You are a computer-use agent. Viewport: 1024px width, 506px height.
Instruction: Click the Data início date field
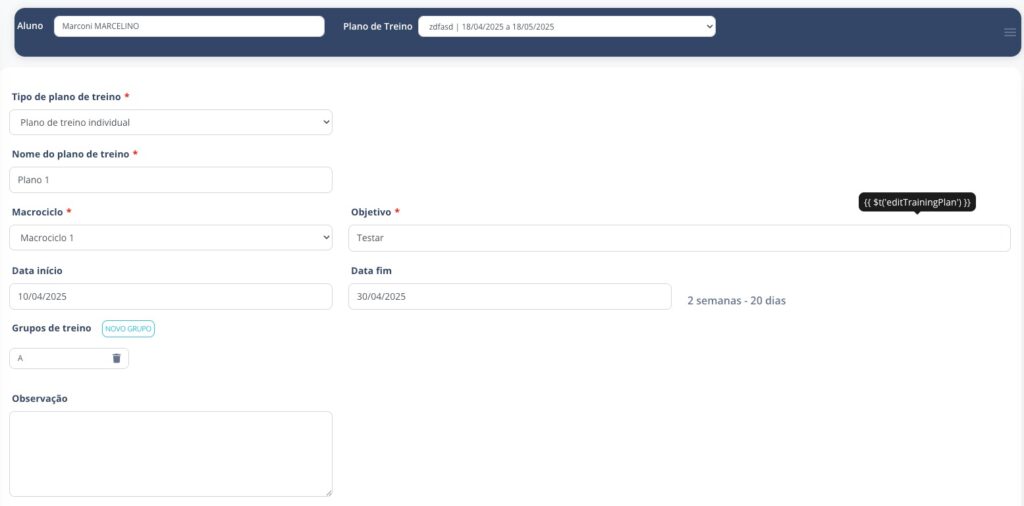coord(171,297)
